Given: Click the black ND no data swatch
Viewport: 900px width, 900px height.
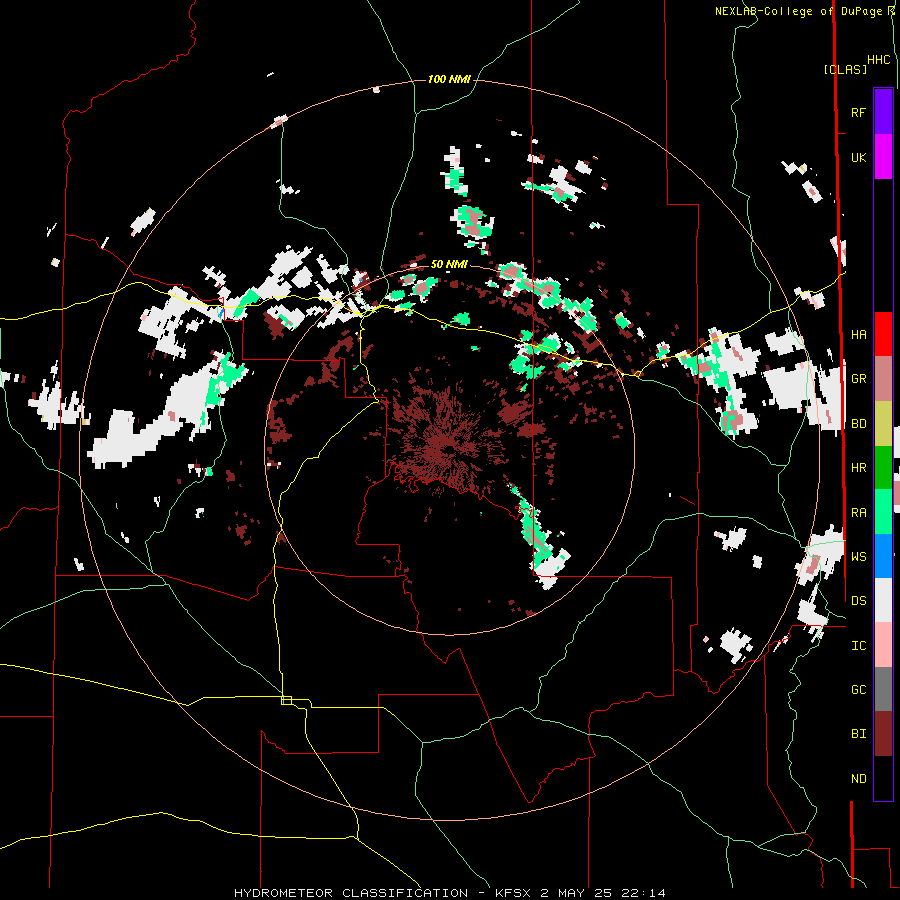Looking at the screenshot, I should pyautogui.click(x=883, y=778).
